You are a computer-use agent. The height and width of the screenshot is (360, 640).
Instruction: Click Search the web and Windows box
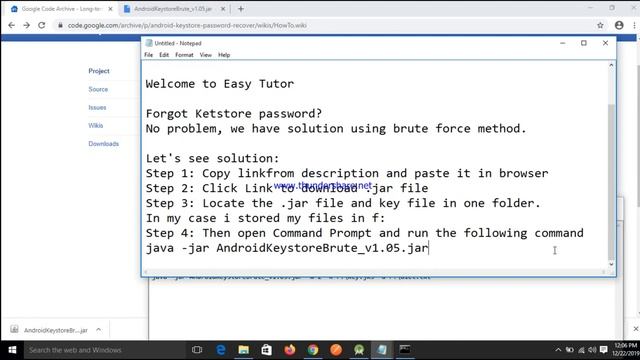point(104,350)
